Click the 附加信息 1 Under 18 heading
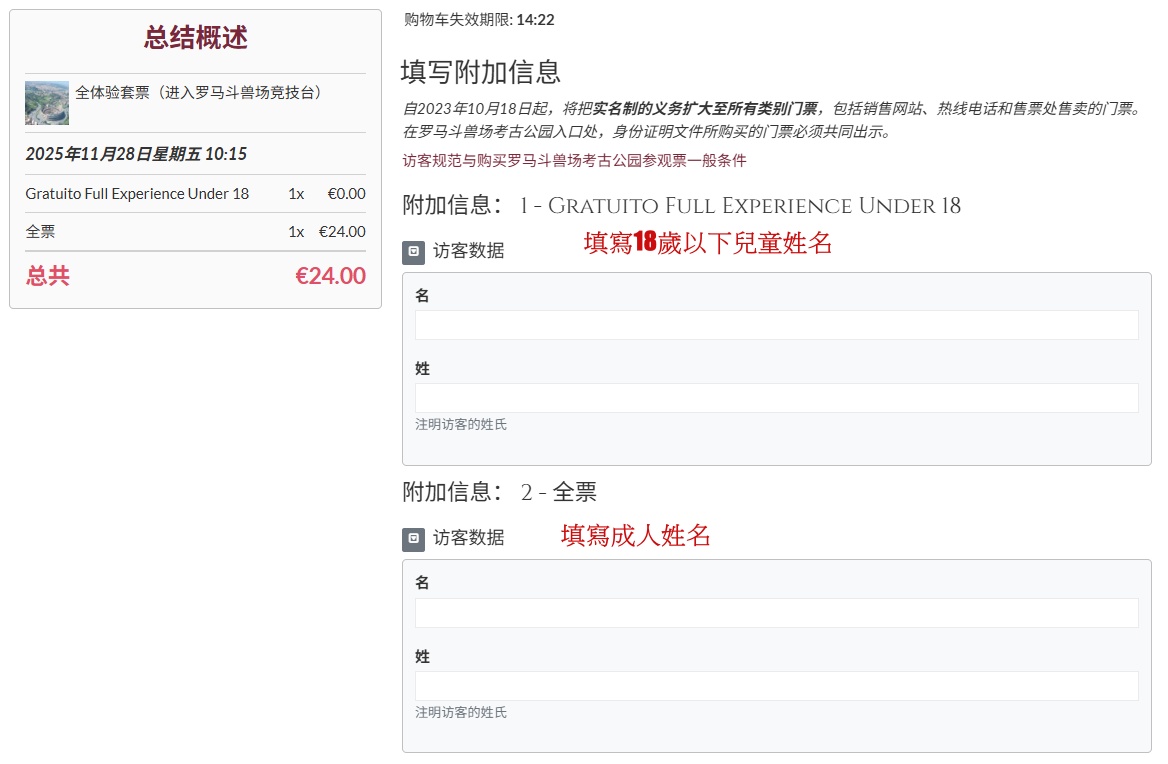The height and width of the screenshot is (764, 1168). (x=681, y=206)
